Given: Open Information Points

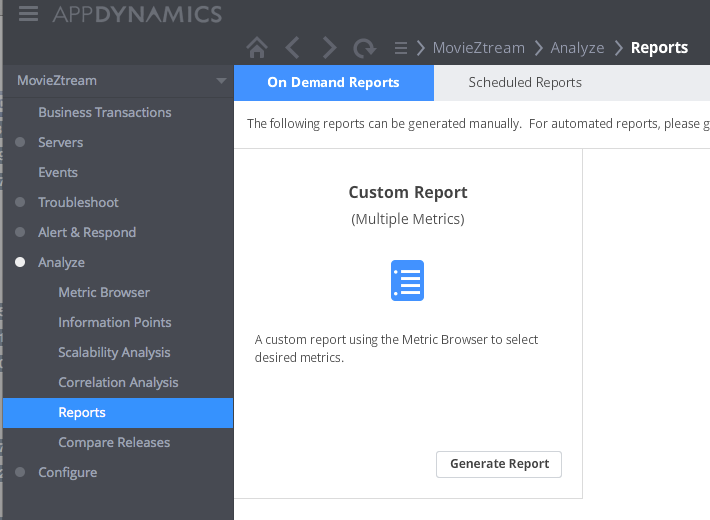Looking at the screenshot, I should pos(115,322).
